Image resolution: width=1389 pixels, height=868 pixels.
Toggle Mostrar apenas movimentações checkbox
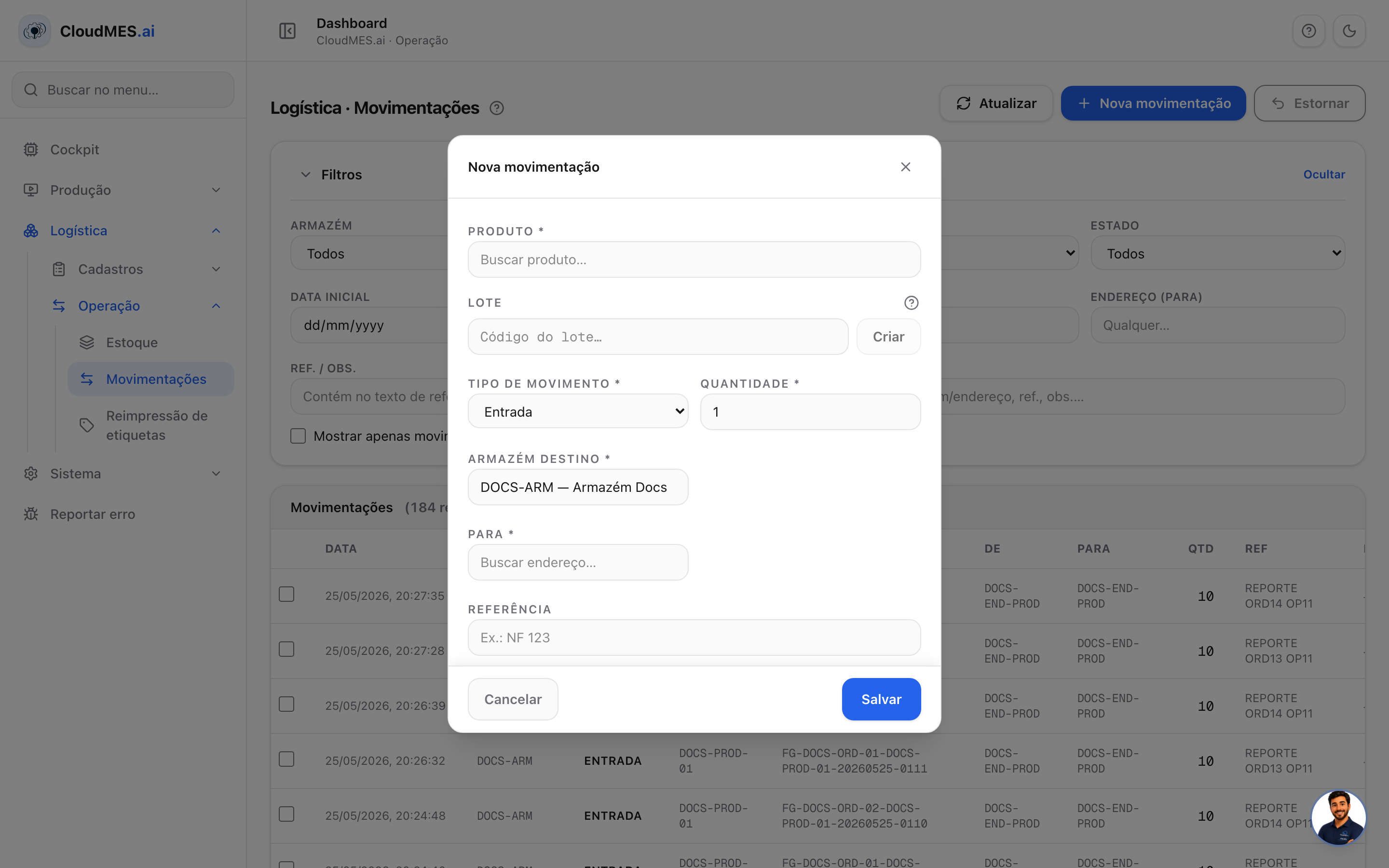click(298, 436)
